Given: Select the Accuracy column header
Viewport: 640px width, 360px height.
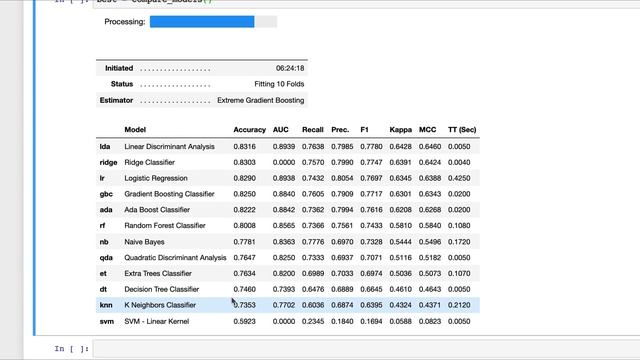Looking at the screenshot, I should click(249, 130).
